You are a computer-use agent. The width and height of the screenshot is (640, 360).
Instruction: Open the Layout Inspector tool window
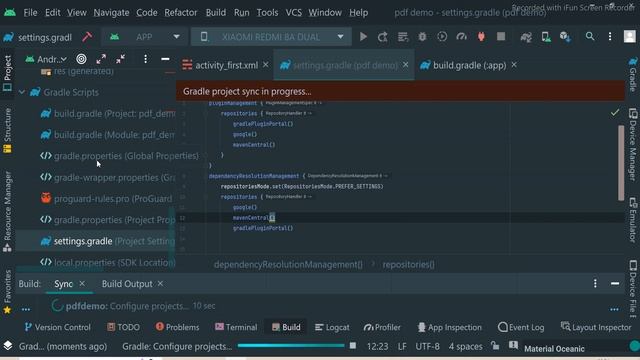point(596,327)
